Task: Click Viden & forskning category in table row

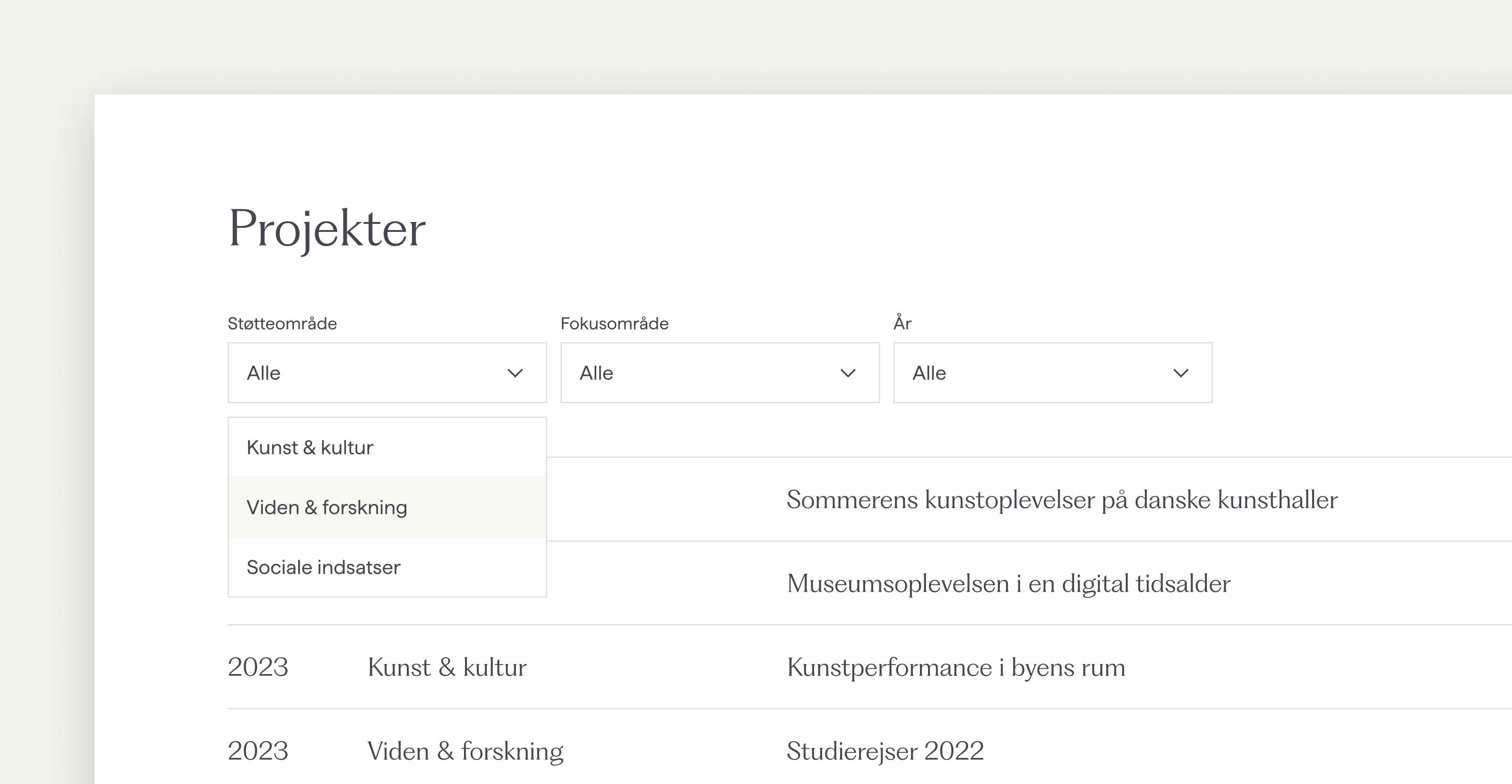Action: (465, 751)
